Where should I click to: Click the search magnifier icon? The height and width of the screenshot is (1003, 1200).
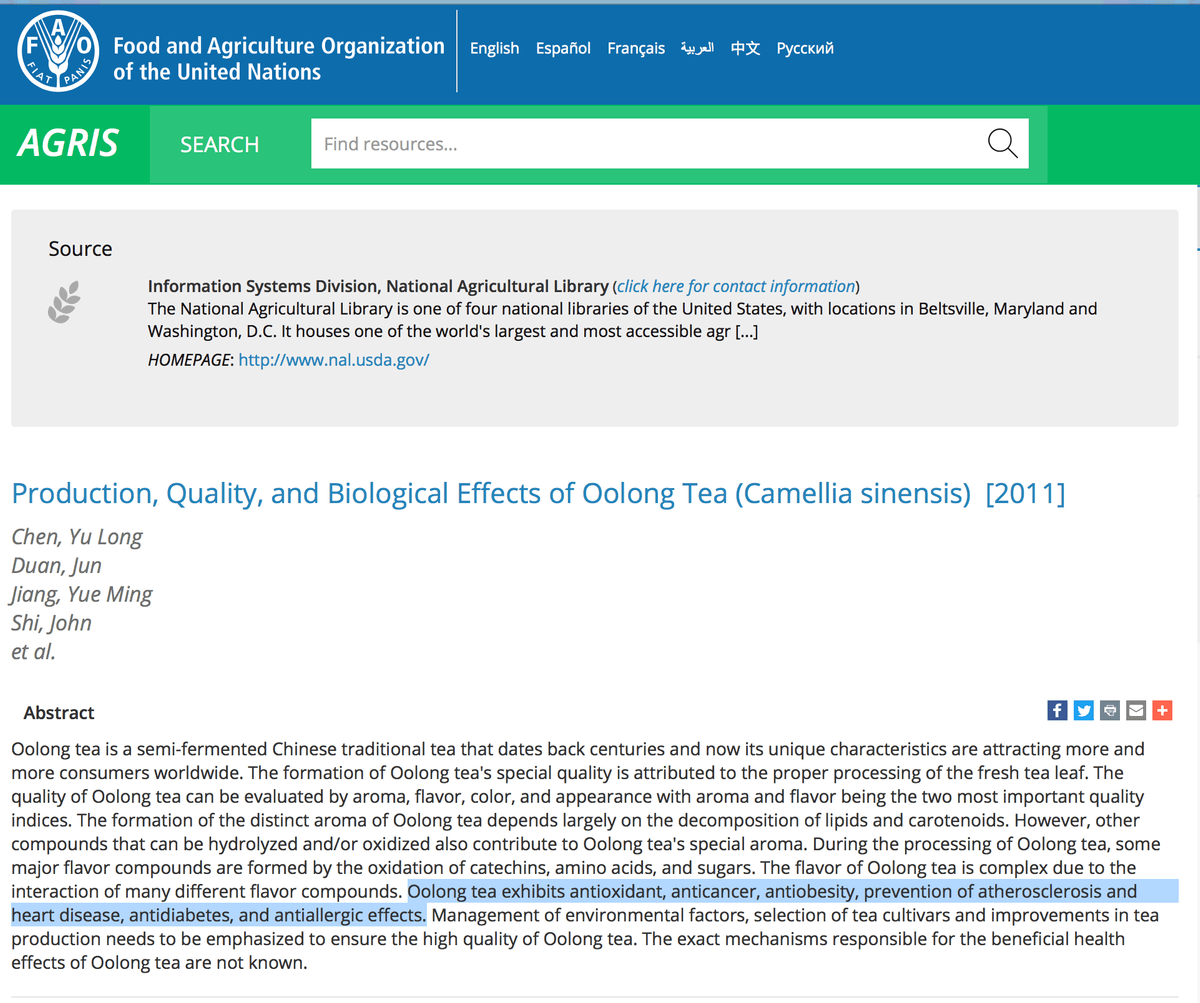1002,144
